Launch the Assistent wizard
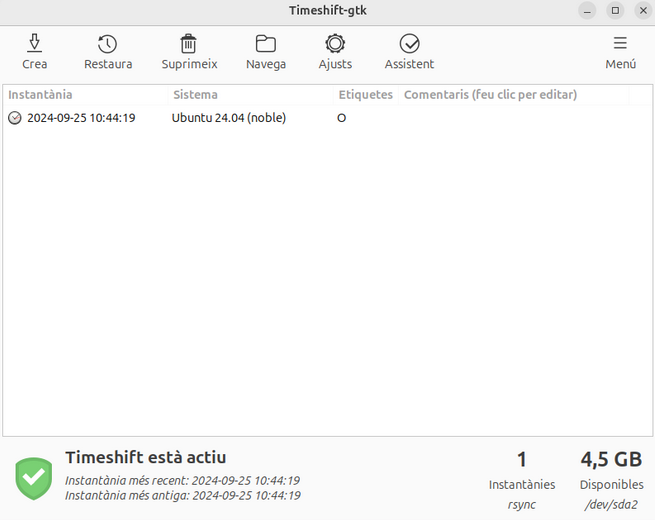Image resolution: width=655 pixels, height=520 pixels. [x=409, y=44]
